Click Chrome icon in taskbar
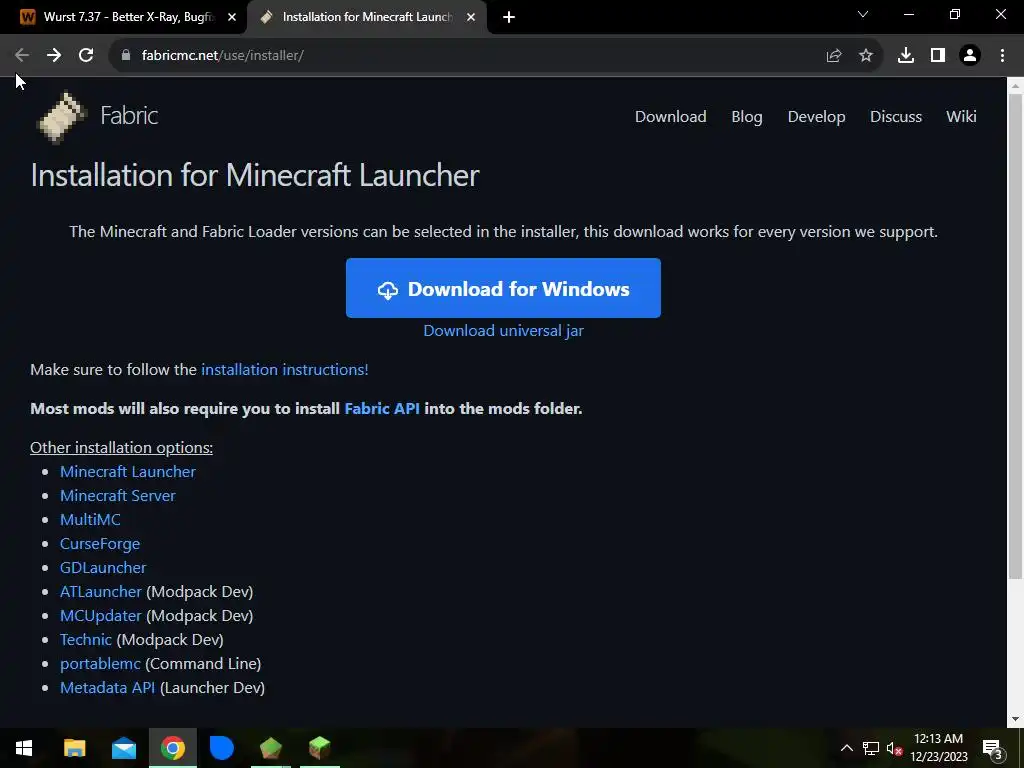This screenshot has height=768, width=1024. tap(172, 748)
